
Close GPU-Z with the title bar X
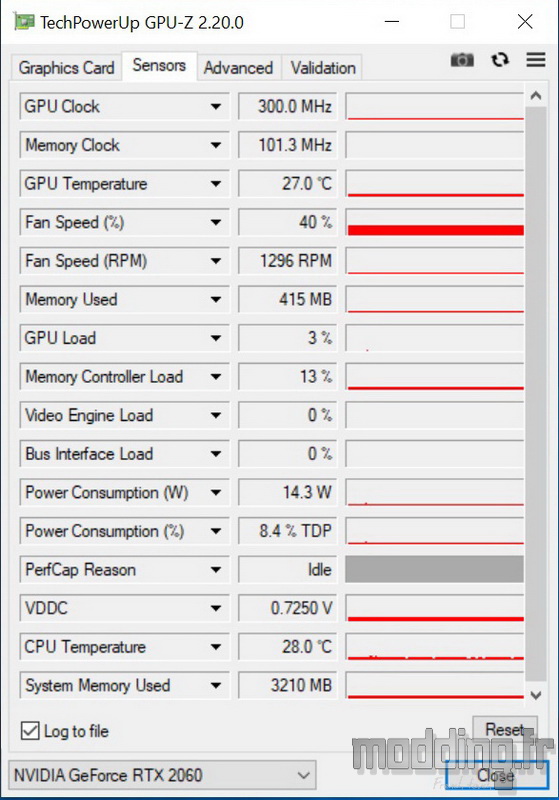tap(525, 21)
